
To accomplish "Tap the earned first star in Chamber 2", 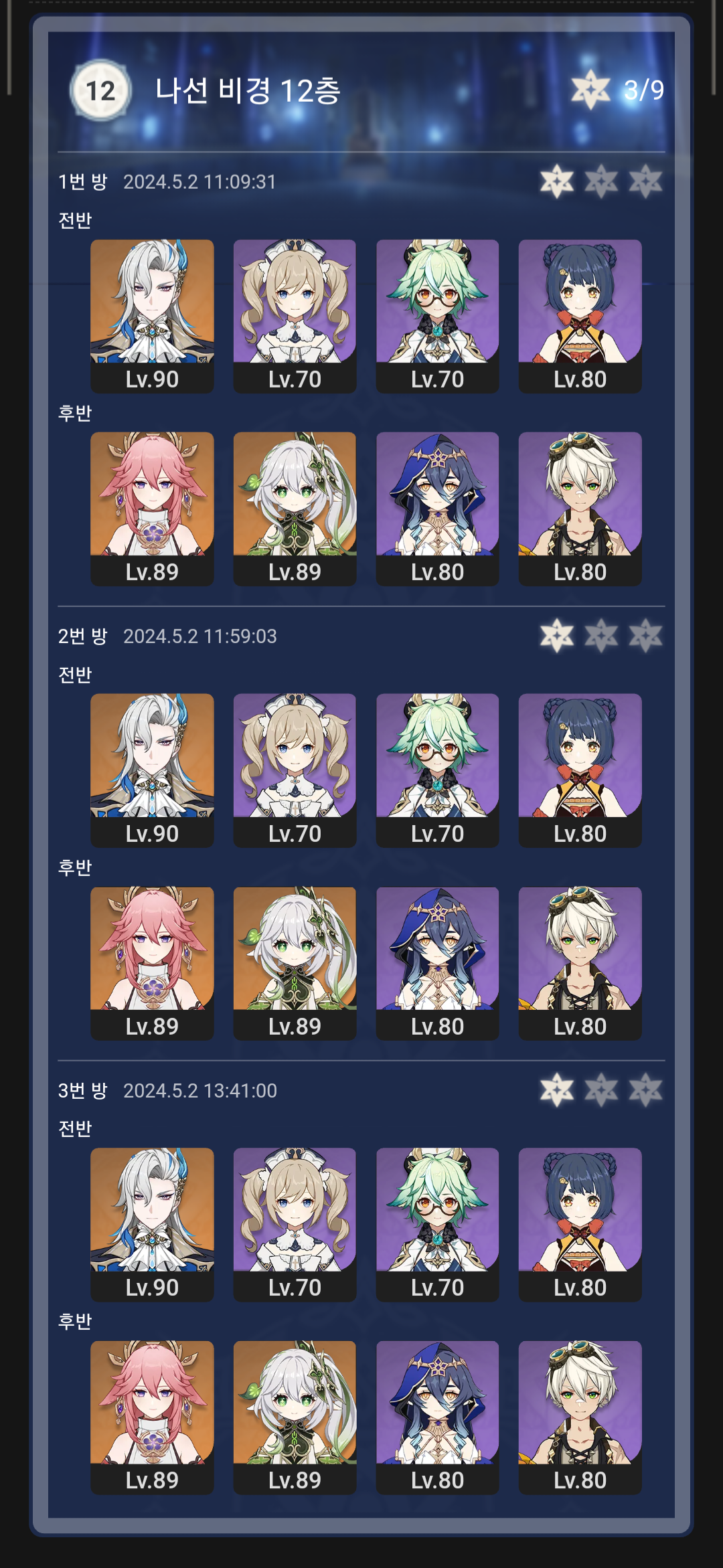I will coord(557,636).
